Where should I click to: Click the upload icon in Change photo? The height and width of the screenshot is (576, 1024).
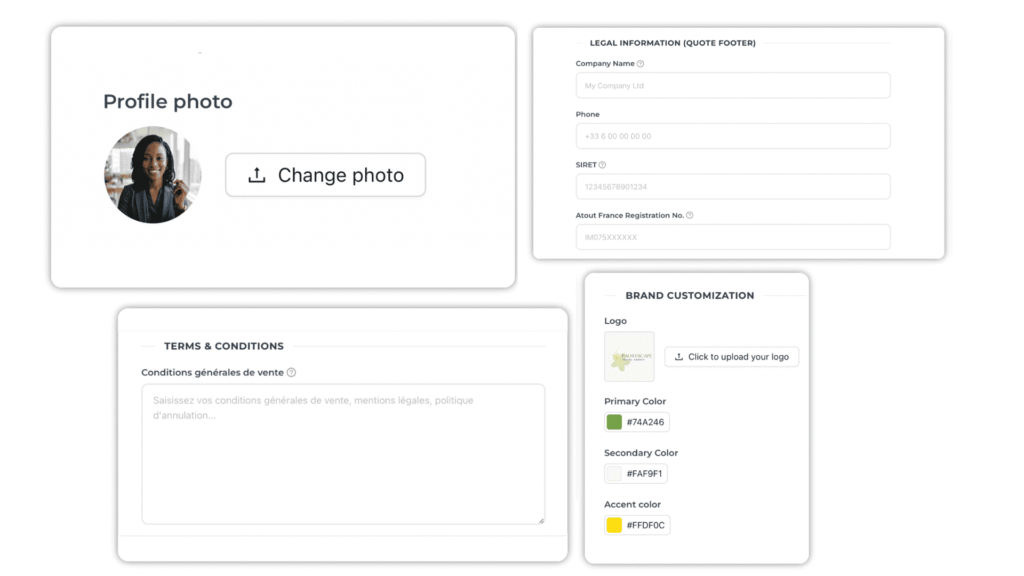pos(256,176)
